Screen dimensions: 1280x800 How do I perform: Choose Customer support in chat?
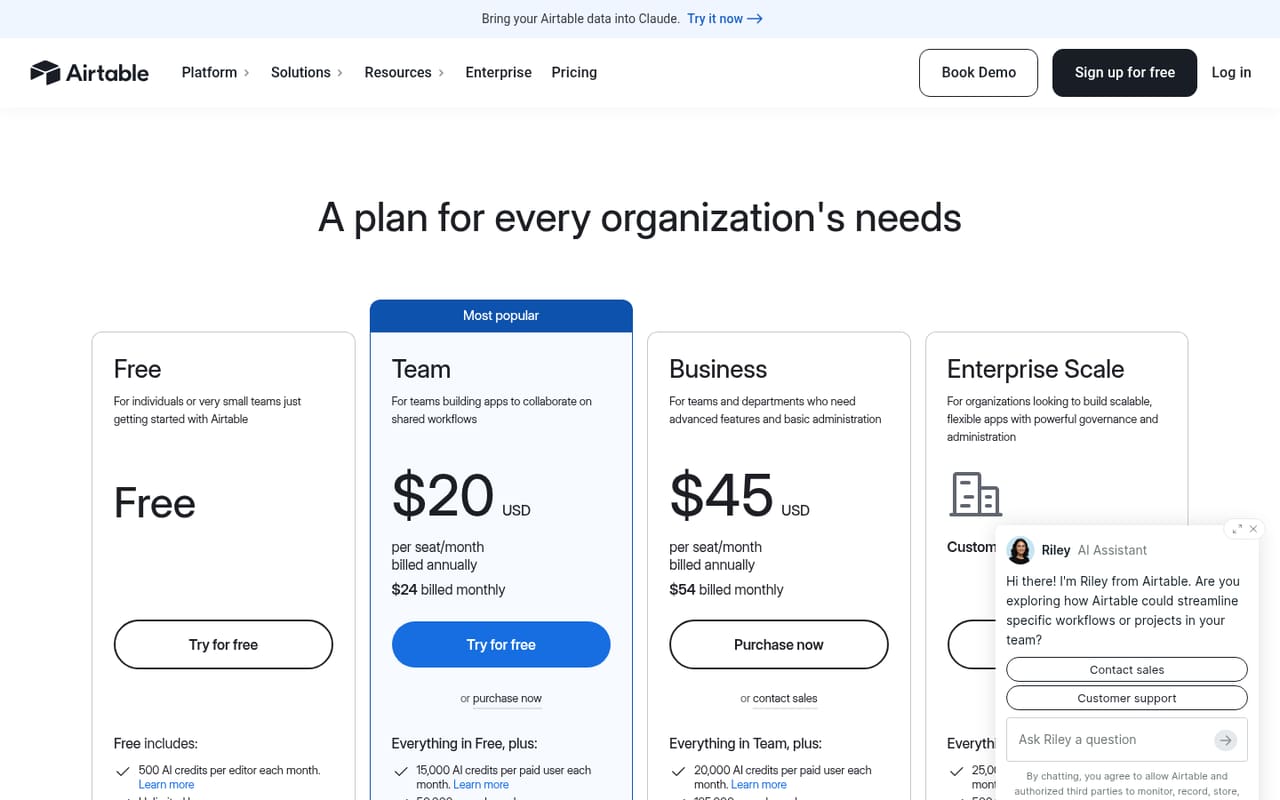1127,698
